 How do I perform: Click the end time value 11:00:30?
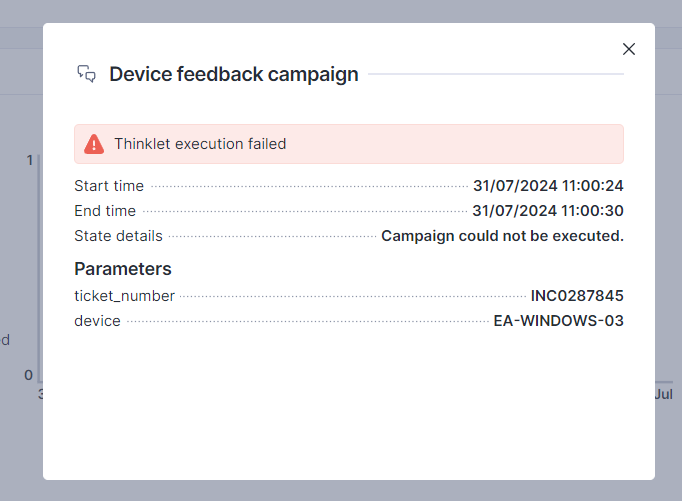pos(548,211)
